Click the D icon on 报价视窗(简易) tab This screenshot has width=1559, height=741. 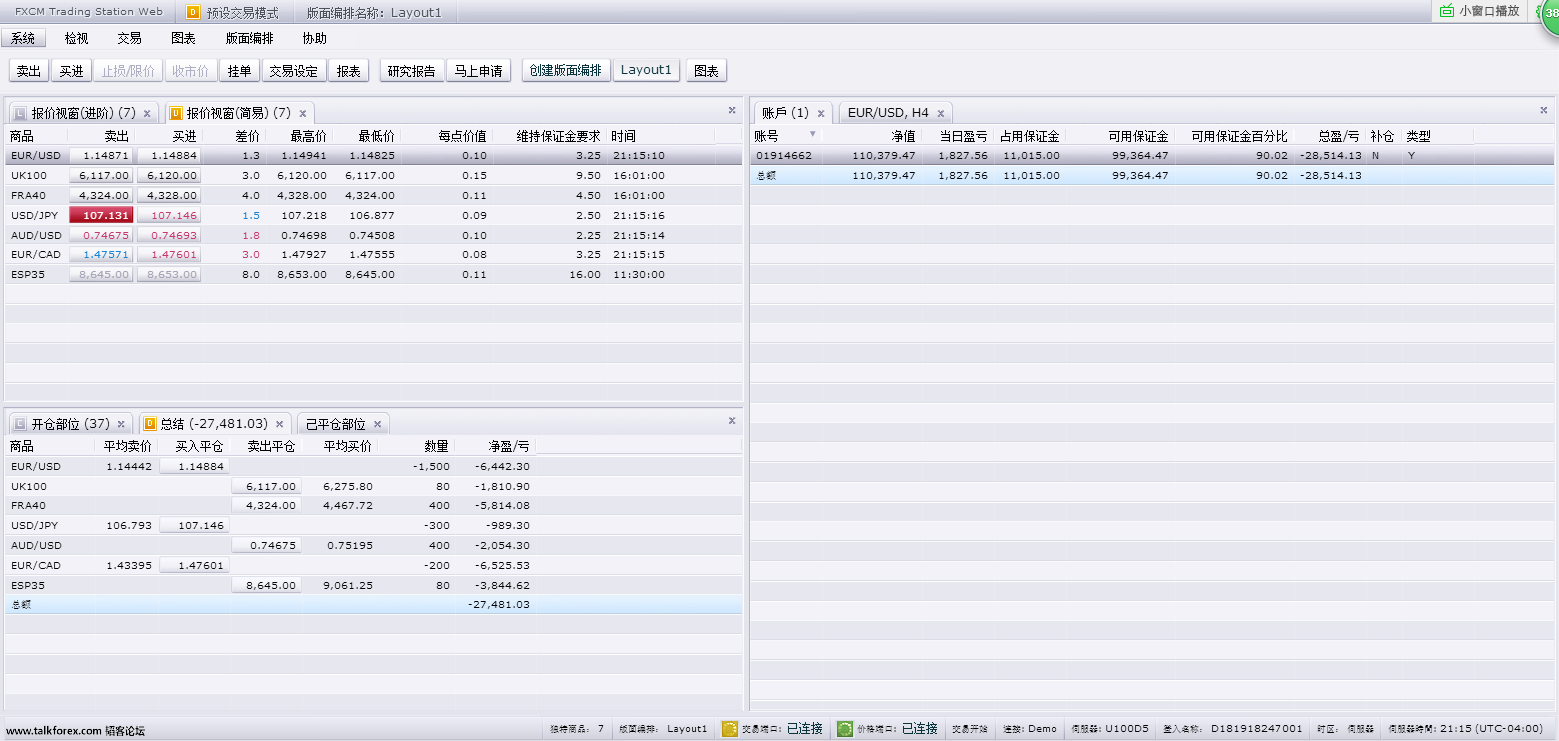175,113
